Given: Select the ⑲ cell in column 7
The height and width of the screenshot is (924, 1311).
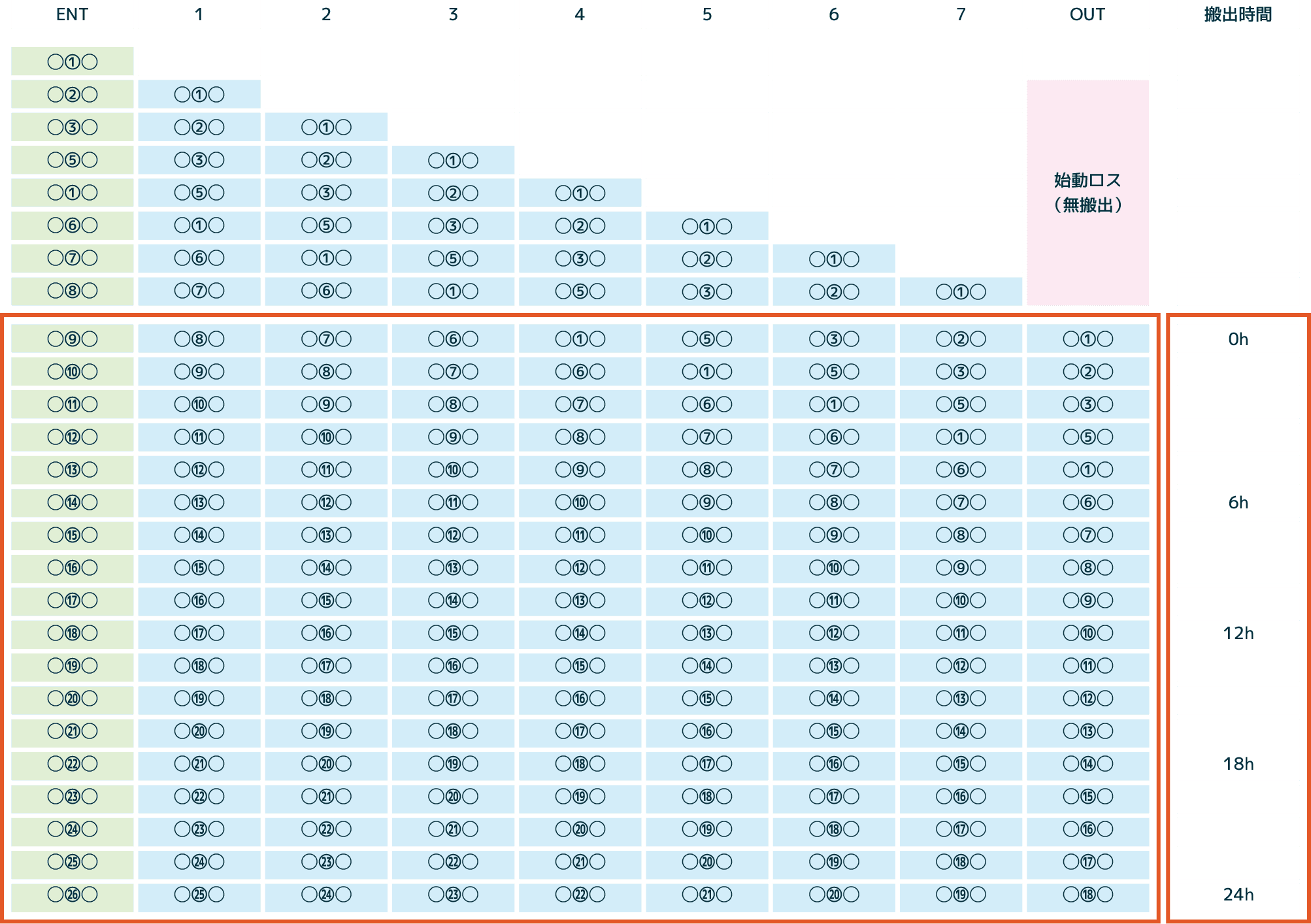Looking at the screenshot, I should click(x=961, y=897).
